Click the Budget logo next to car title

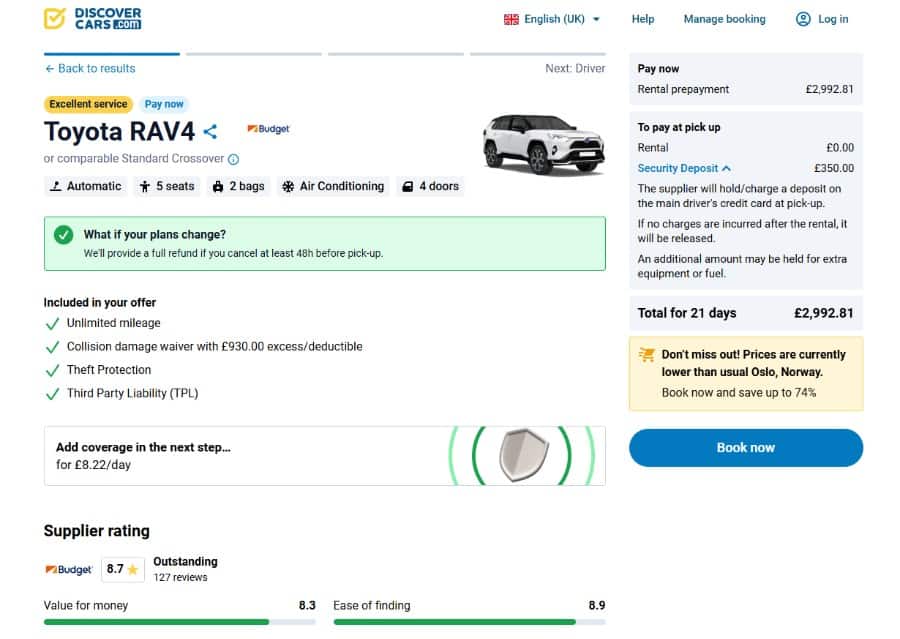[268, 129]
